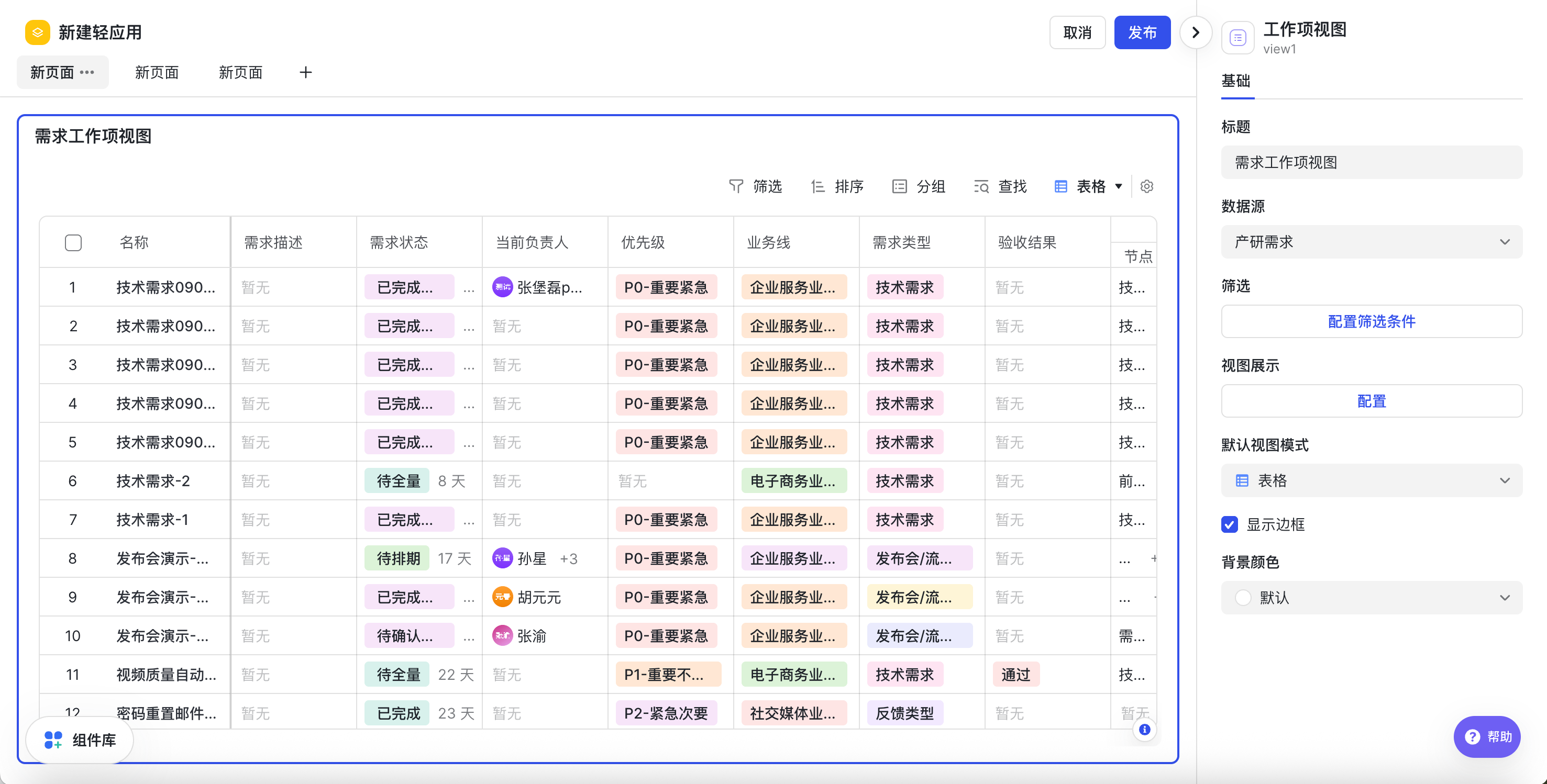Click the 当前负责人 column header

click(532, 242)
